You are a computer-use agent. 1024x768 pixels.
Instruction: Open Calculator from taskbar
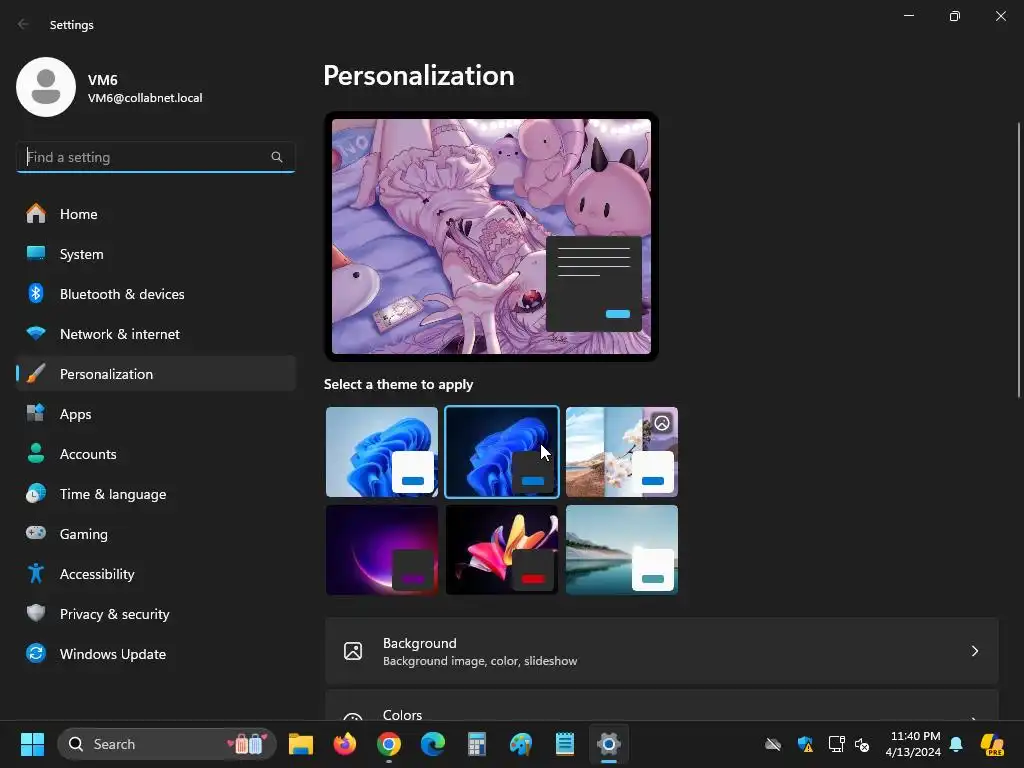point(477,744)
